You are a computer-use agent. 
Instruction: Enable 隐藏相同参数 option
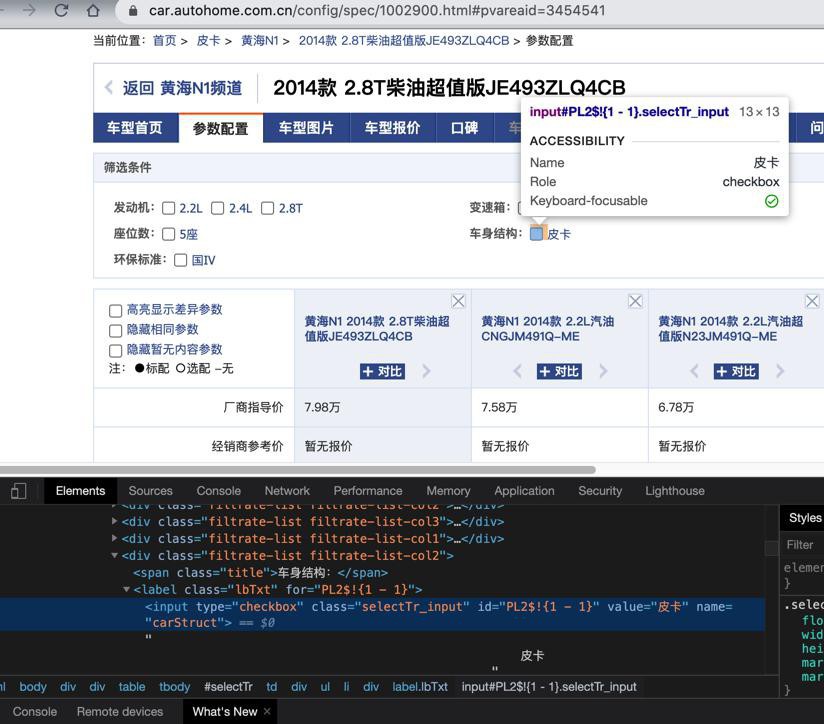116,330
